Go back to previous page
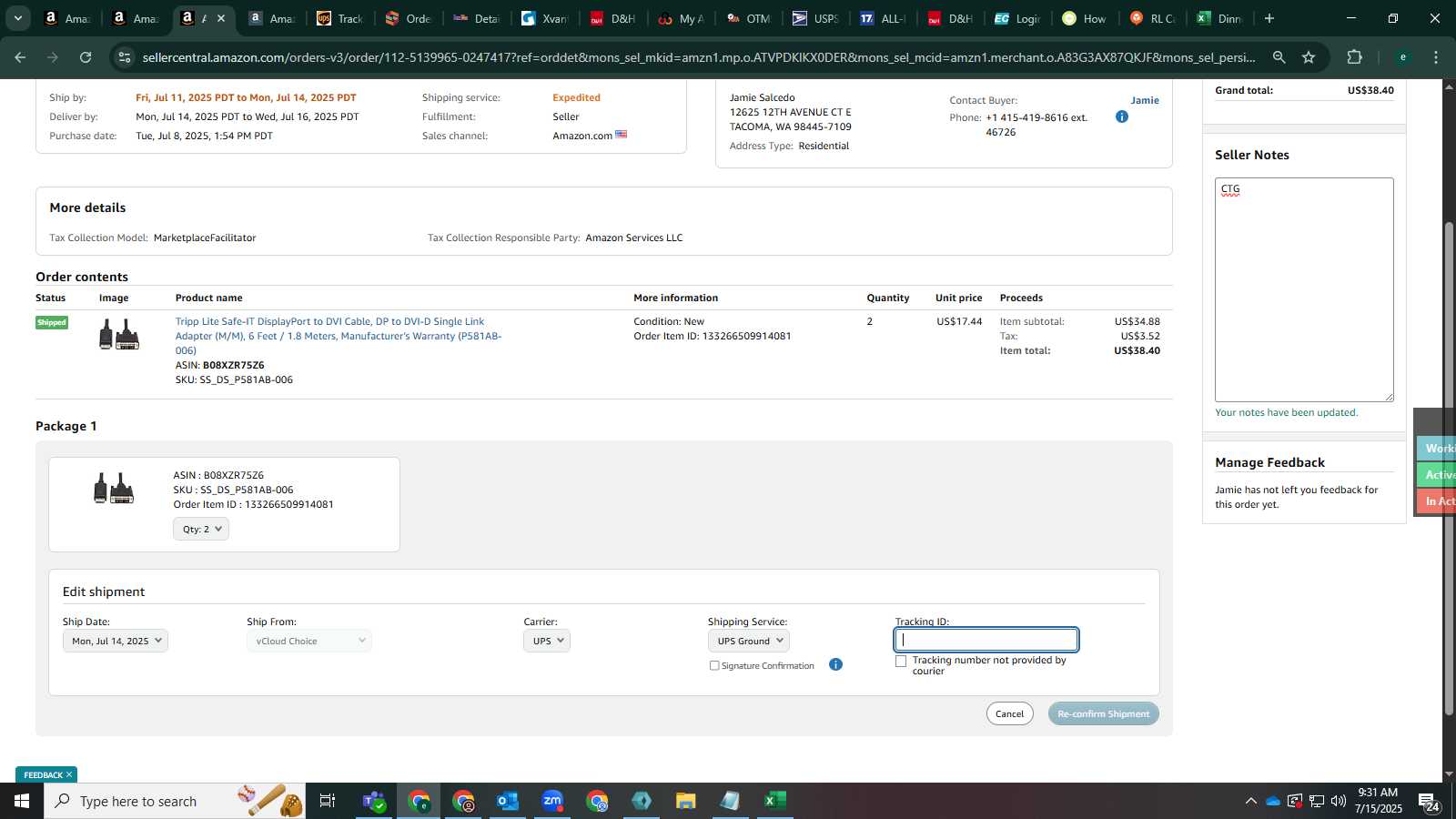This screenshot has width=1456, height=819. tap(20, 57)
